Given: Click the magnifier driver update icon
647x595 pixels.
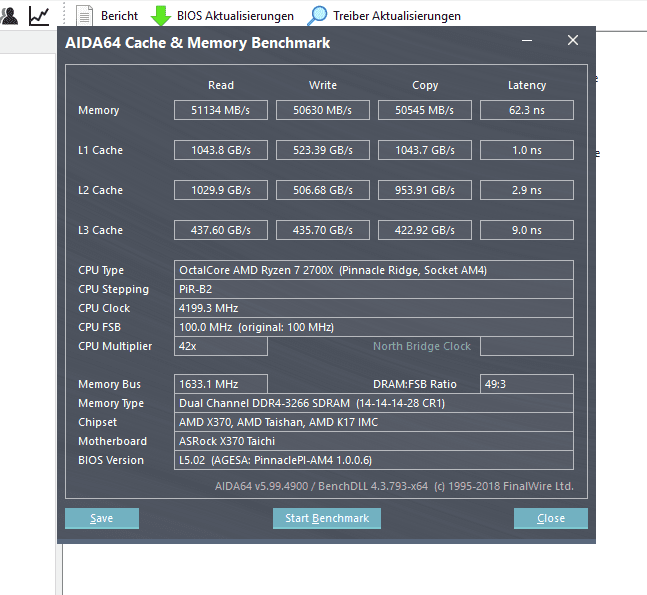Looking at the screenshot, I should 317,16.
